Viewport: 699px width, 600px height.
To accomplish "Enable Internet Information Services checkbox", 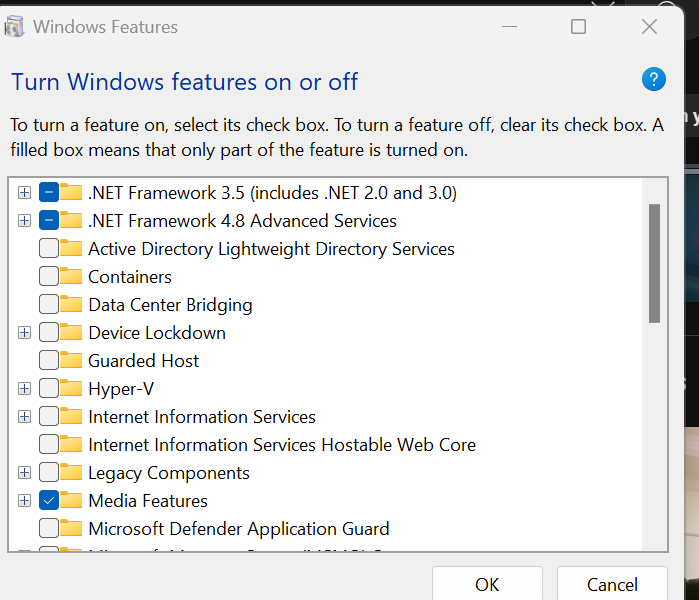I will tap(49, 417).
